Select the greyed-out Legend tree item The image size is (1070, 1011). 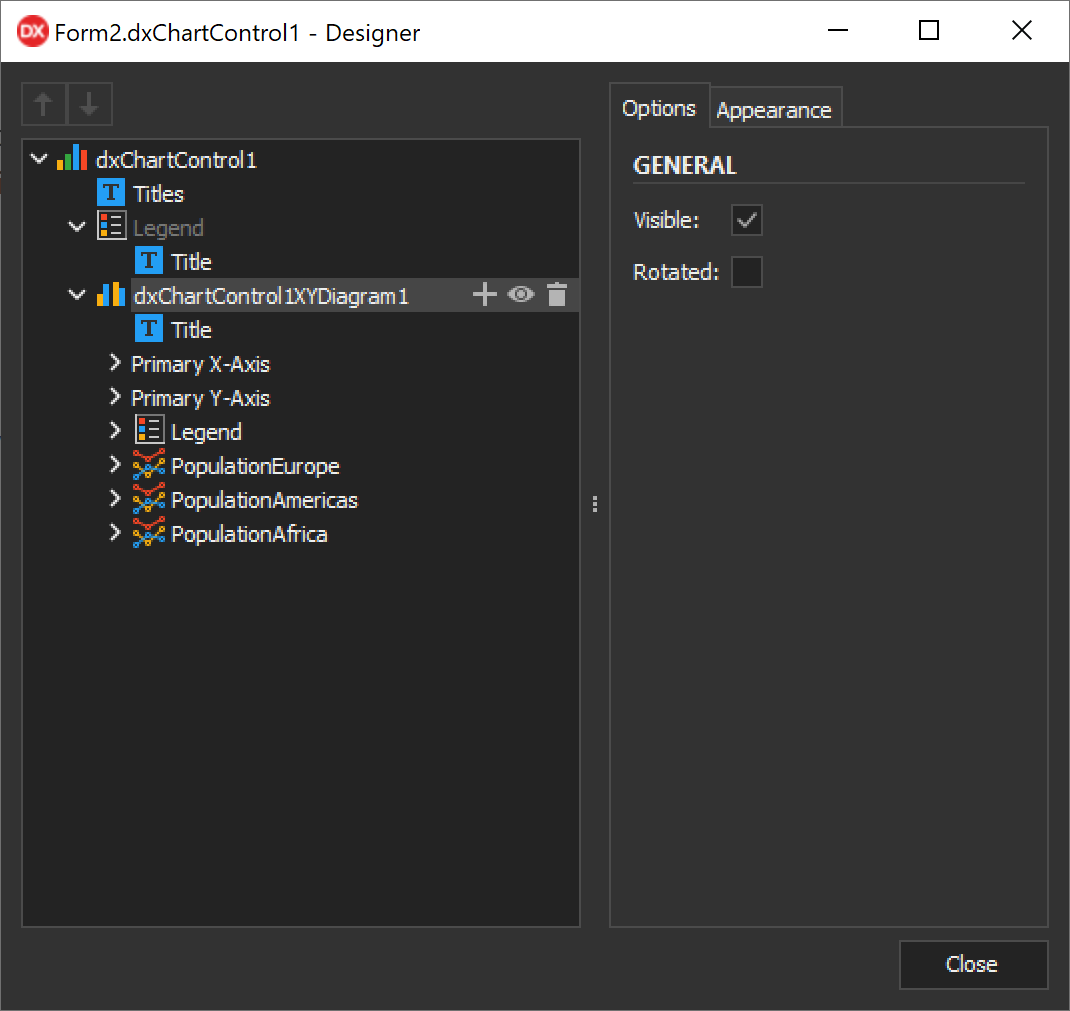(x=168, y=228)
